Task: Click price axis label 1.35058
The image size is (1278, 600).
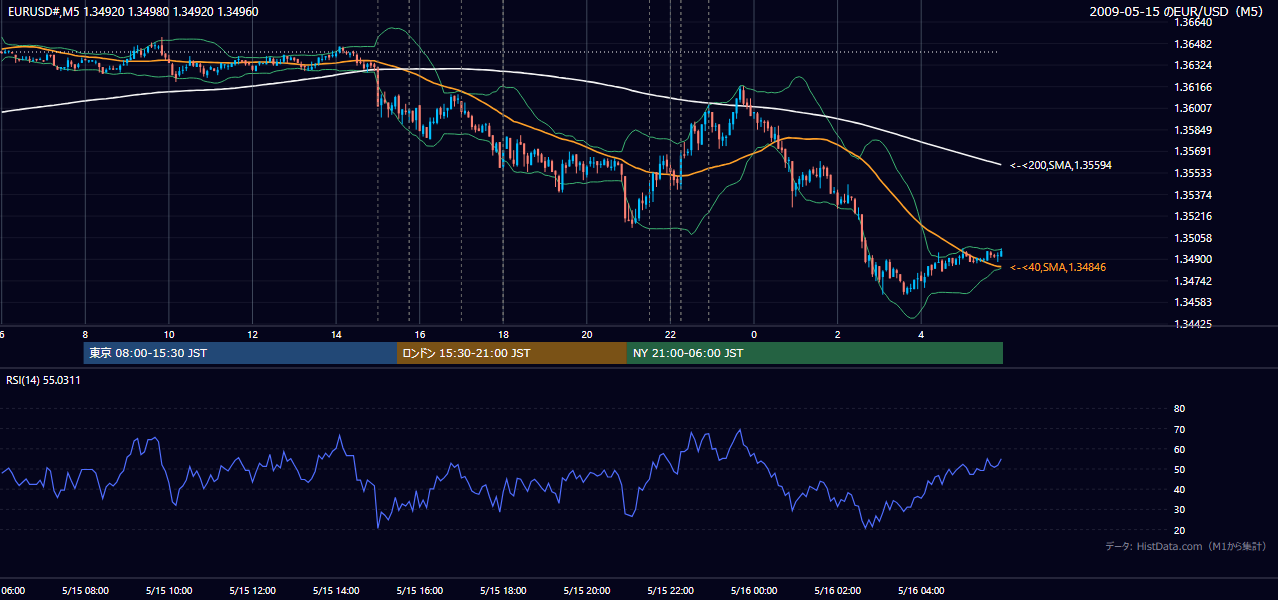Action: coord(1193,238)
